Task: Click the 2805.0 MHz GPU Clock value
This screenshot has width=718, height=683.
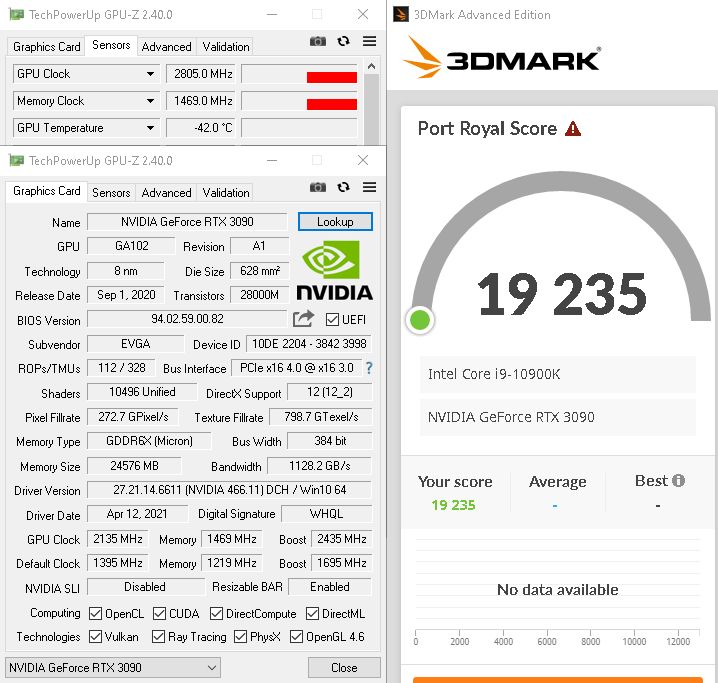Action: [x=200, y=74]
